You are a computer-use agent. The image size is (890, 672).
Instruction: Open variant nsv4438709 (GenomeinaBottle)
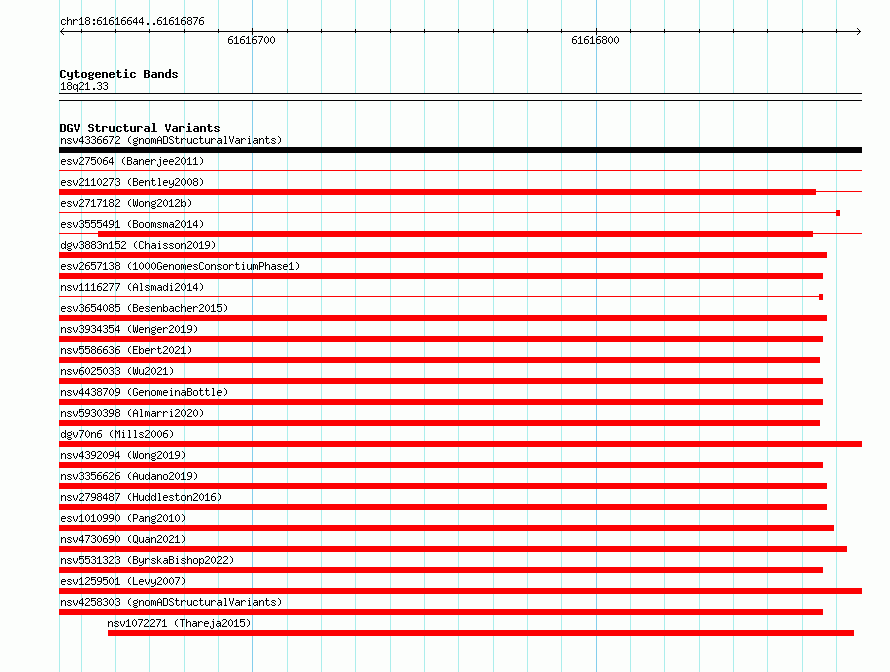(x=144, y=392)
